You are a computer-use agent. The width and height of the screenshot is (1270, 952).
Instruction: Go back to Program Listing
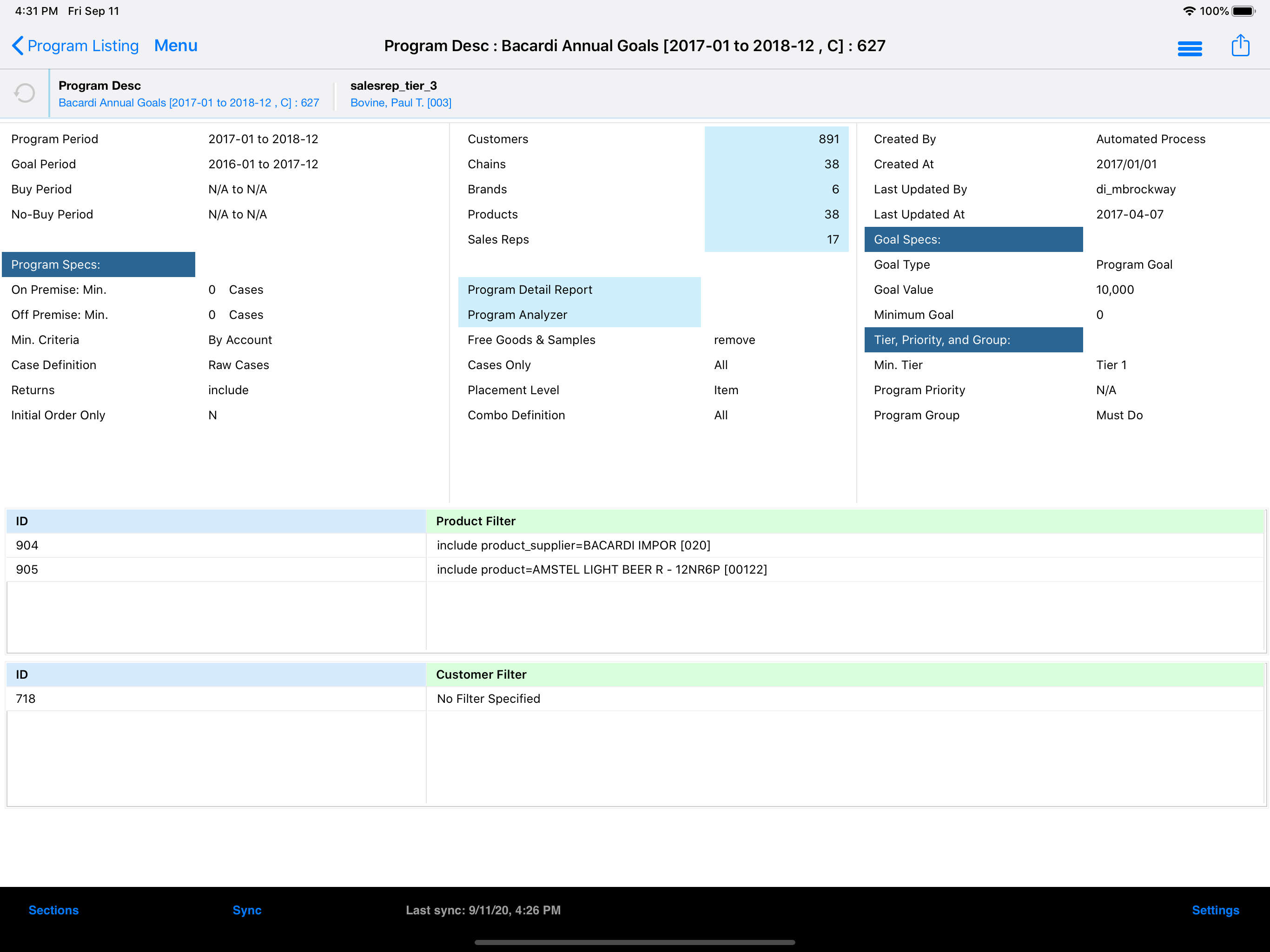point(75,46)
